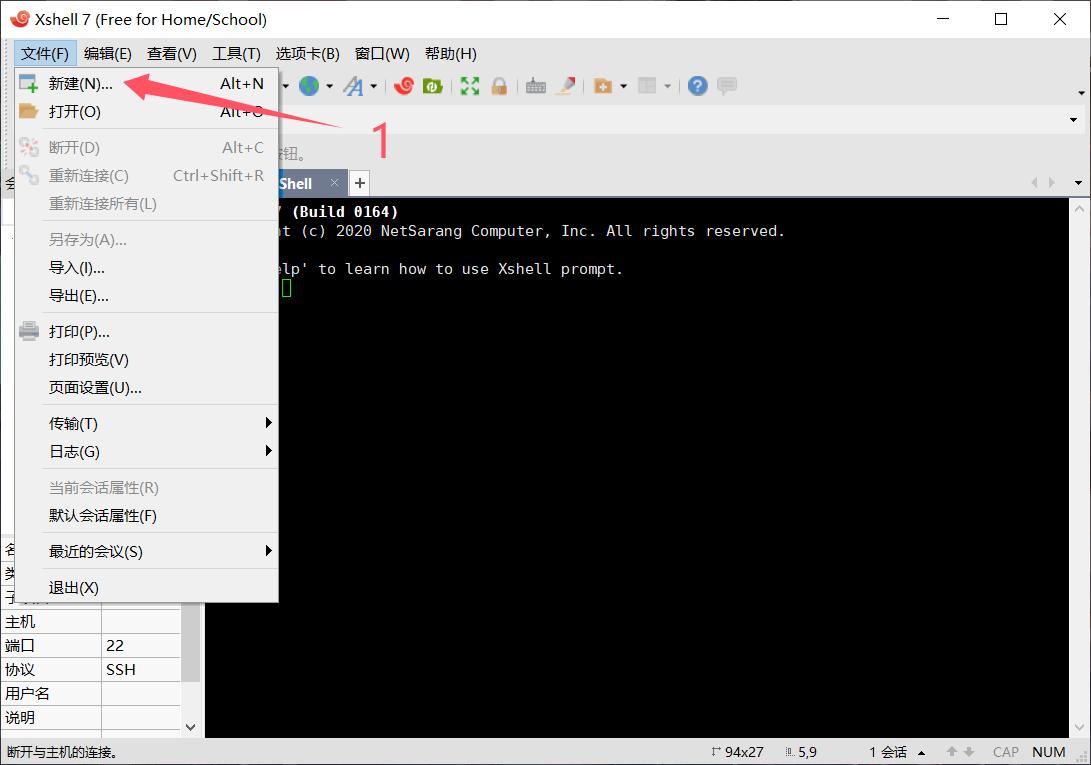Open the Tab (选项卡) menu
Viewport: 1091px width, 765px height.
point(308,54)
